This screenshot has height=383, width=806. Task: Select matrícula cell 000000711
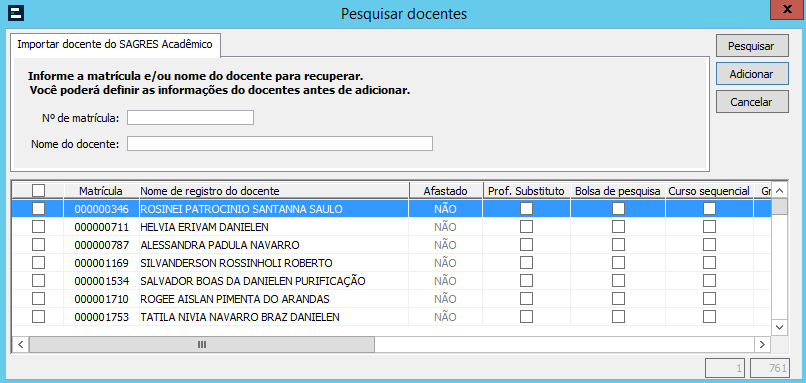point(101,227)
